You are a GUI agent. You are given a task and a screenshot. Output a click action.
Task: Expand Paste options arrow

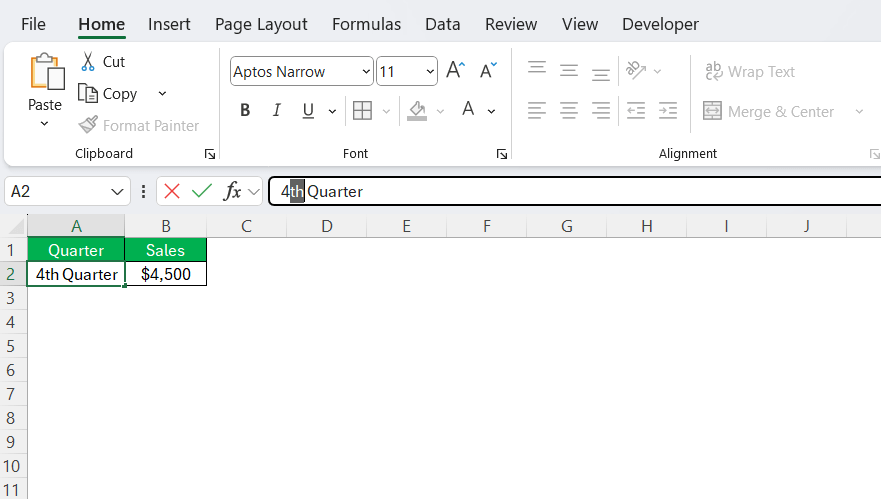pyautogui.click(x=44, y=124)
